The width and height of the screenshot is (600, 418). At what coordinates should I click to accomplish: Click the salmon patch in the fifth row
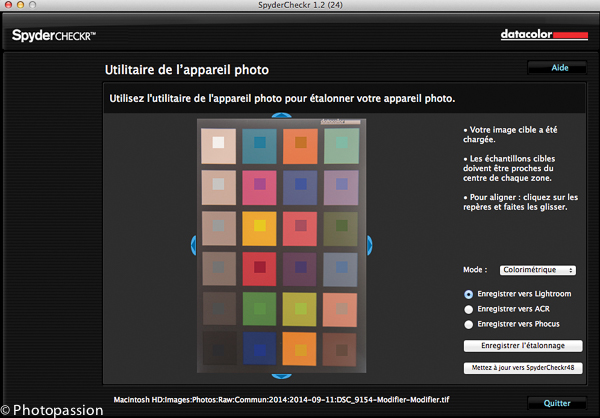[340, 310]
